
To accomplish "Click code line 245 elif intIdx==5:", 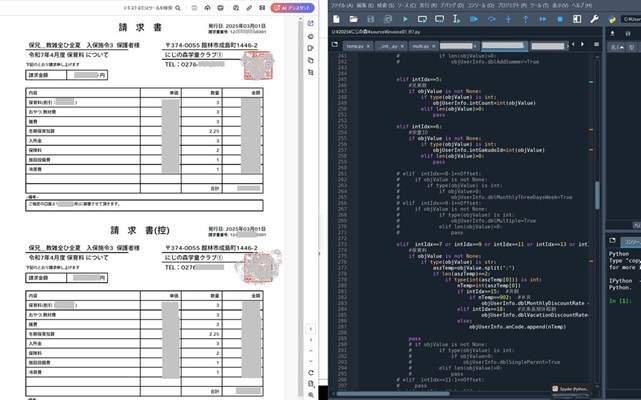I will click(419, 80).
